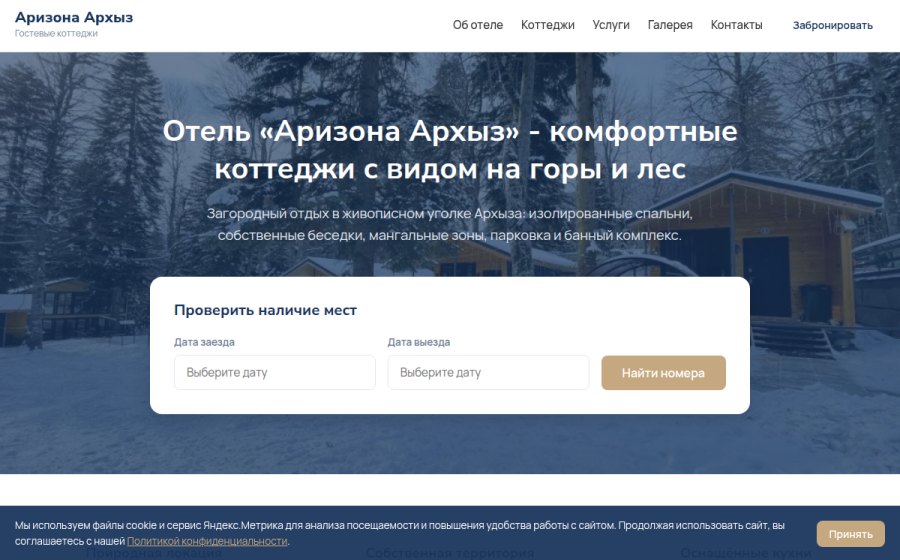
Task: Open the Контакты navigation link
Action: 736,25
